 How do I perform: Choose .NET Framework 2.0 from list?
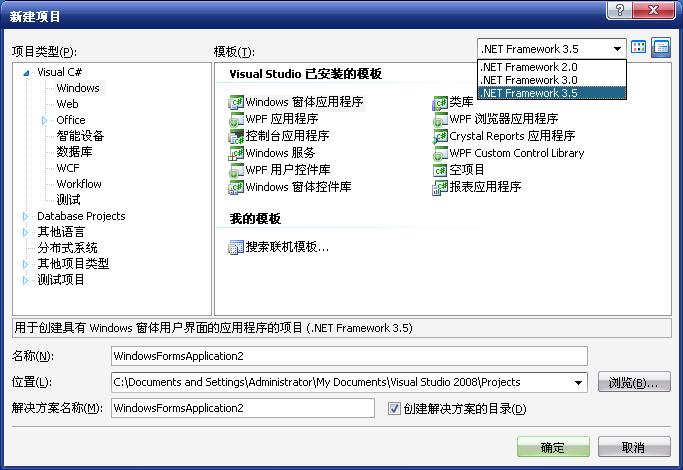click(551, 67)
